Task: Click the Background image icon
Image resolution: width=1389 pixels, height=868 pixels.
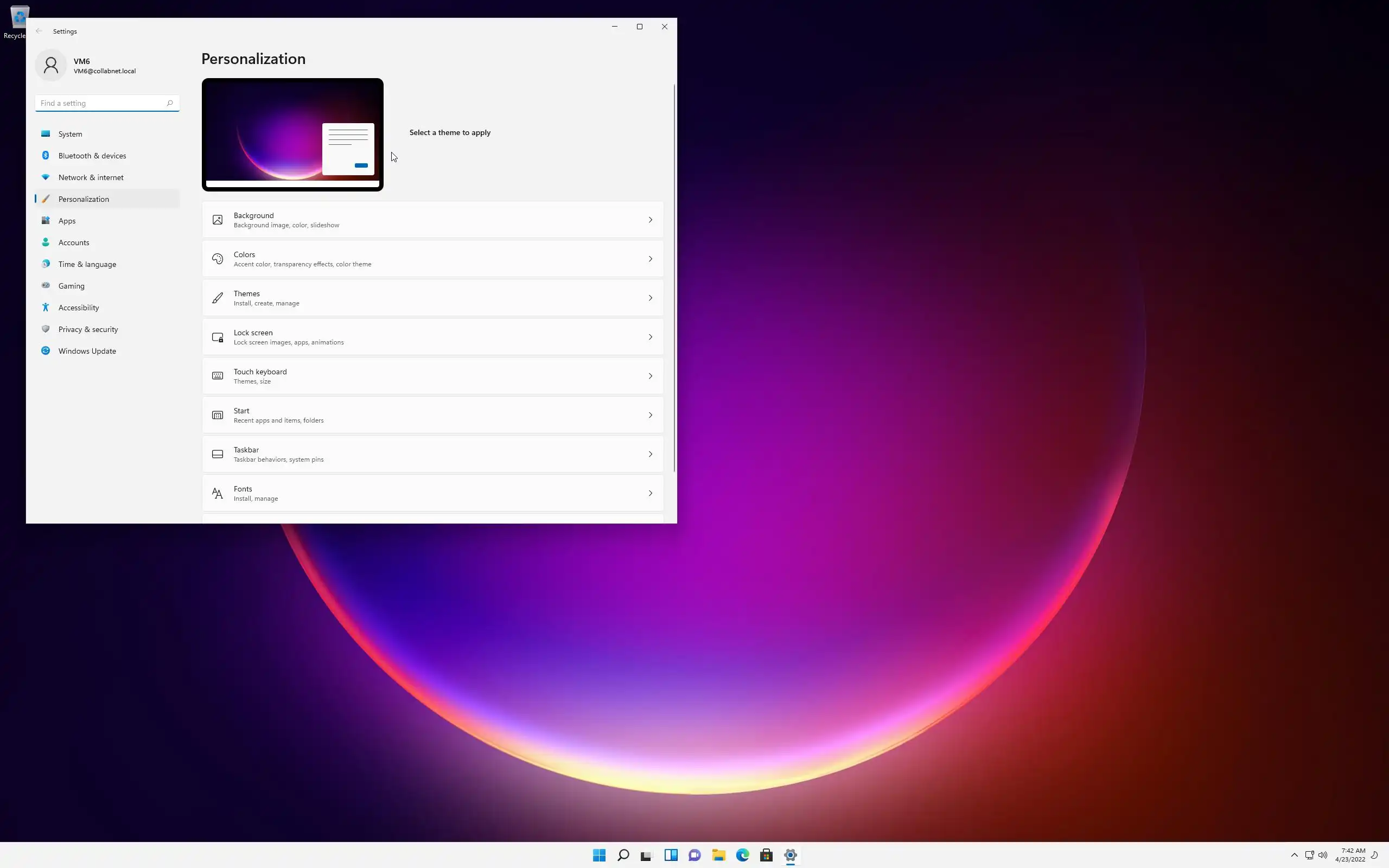Action: [x=218, y=220]
